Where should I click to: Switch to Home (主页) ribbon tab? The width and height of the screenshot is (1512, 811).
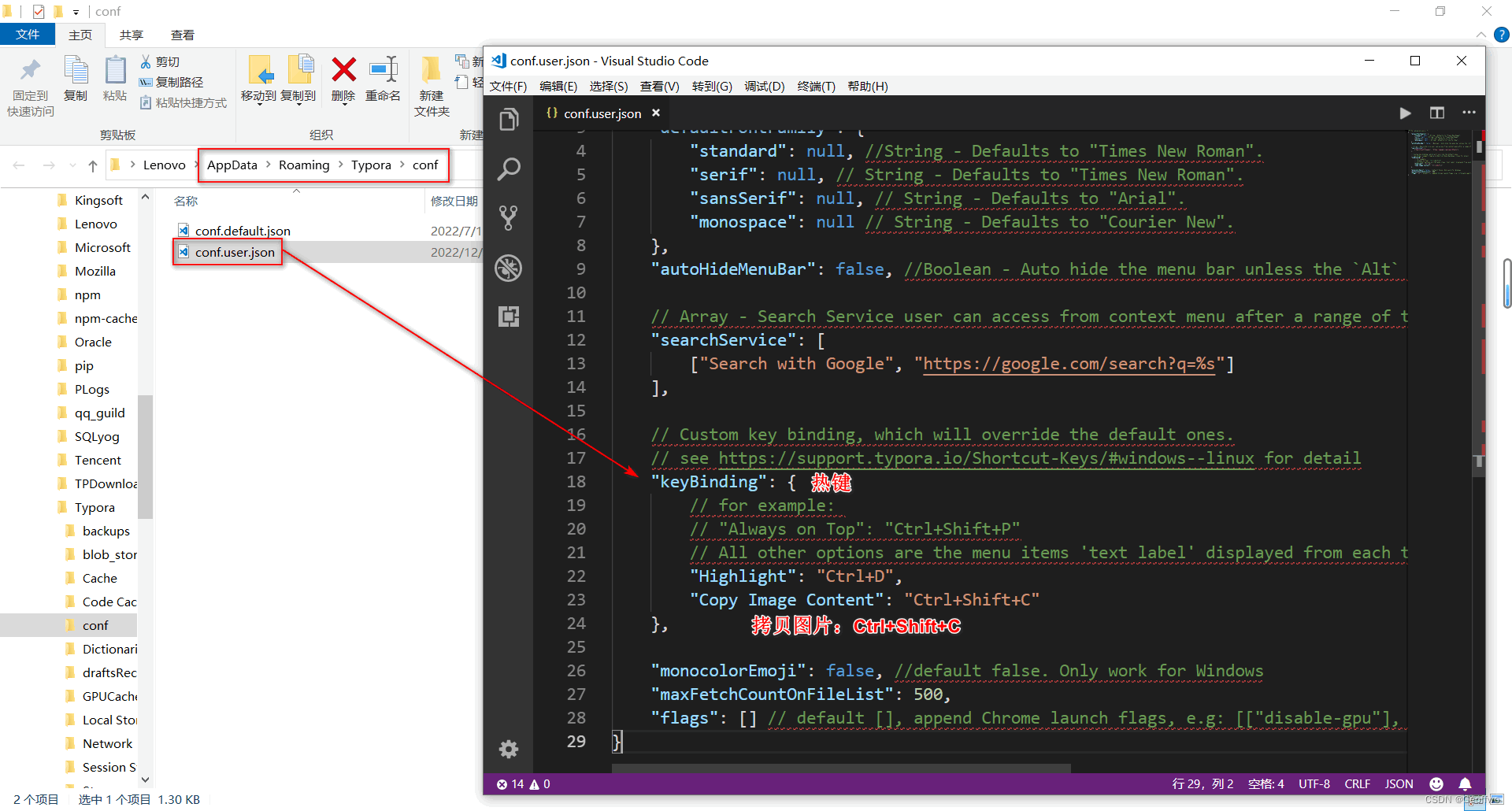pos(80,35)
